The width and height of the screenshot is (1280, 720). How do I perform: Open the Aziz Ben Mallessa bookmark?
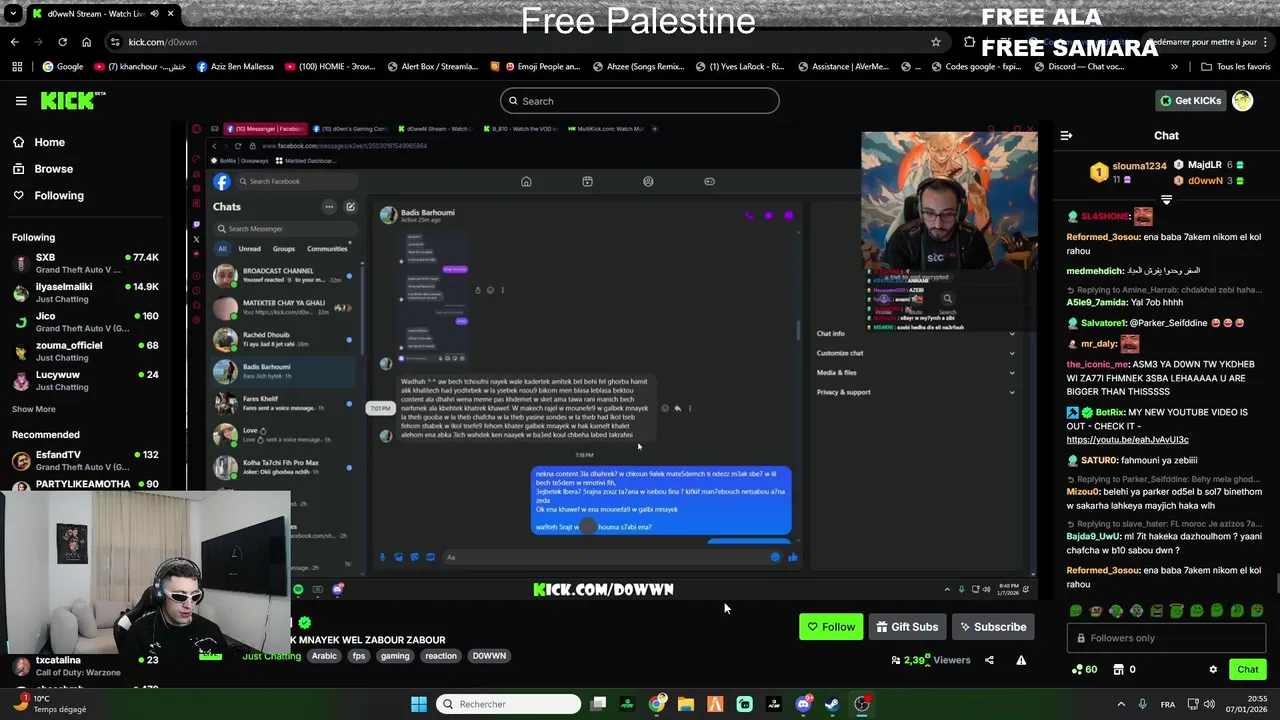tap(235, 67)
